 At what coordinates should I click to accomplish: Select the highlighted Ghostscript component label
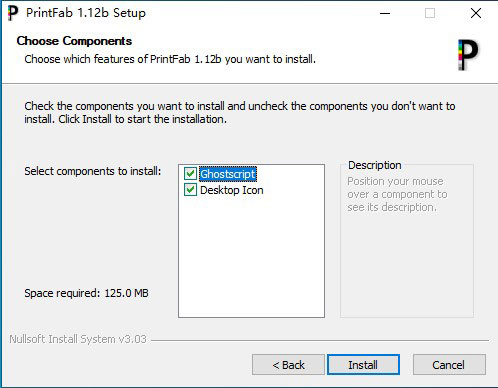click(x=228, y=174)
